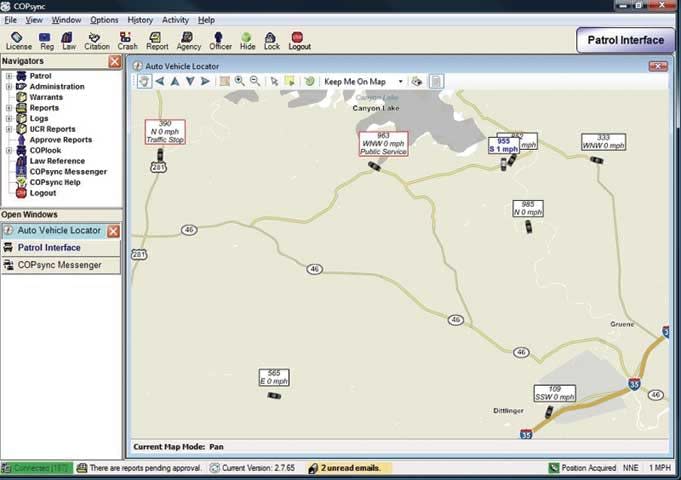The image size is (681, 480).
Task: Click the Patrol Interface button
Action: (x=626, y=41)
